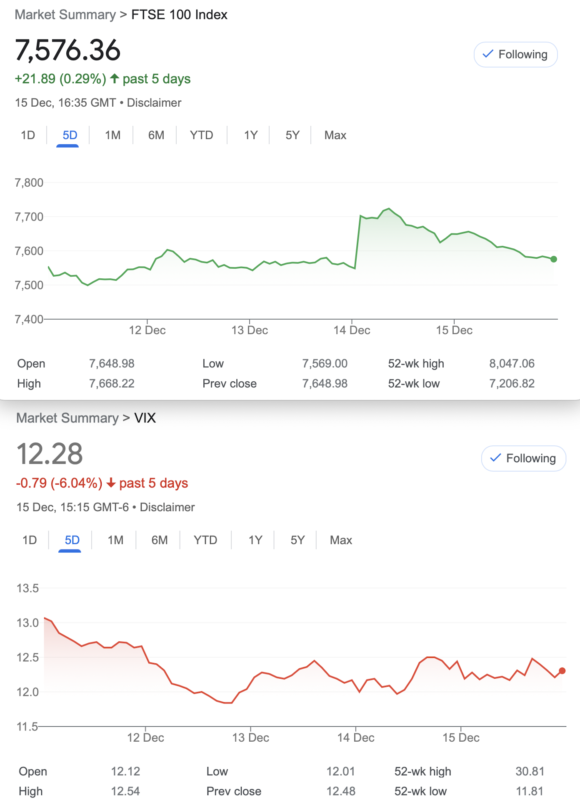The image size is (580, 800).
Task: Click VIX 52-wk high value 30.81
Action: tap(529, 771)
